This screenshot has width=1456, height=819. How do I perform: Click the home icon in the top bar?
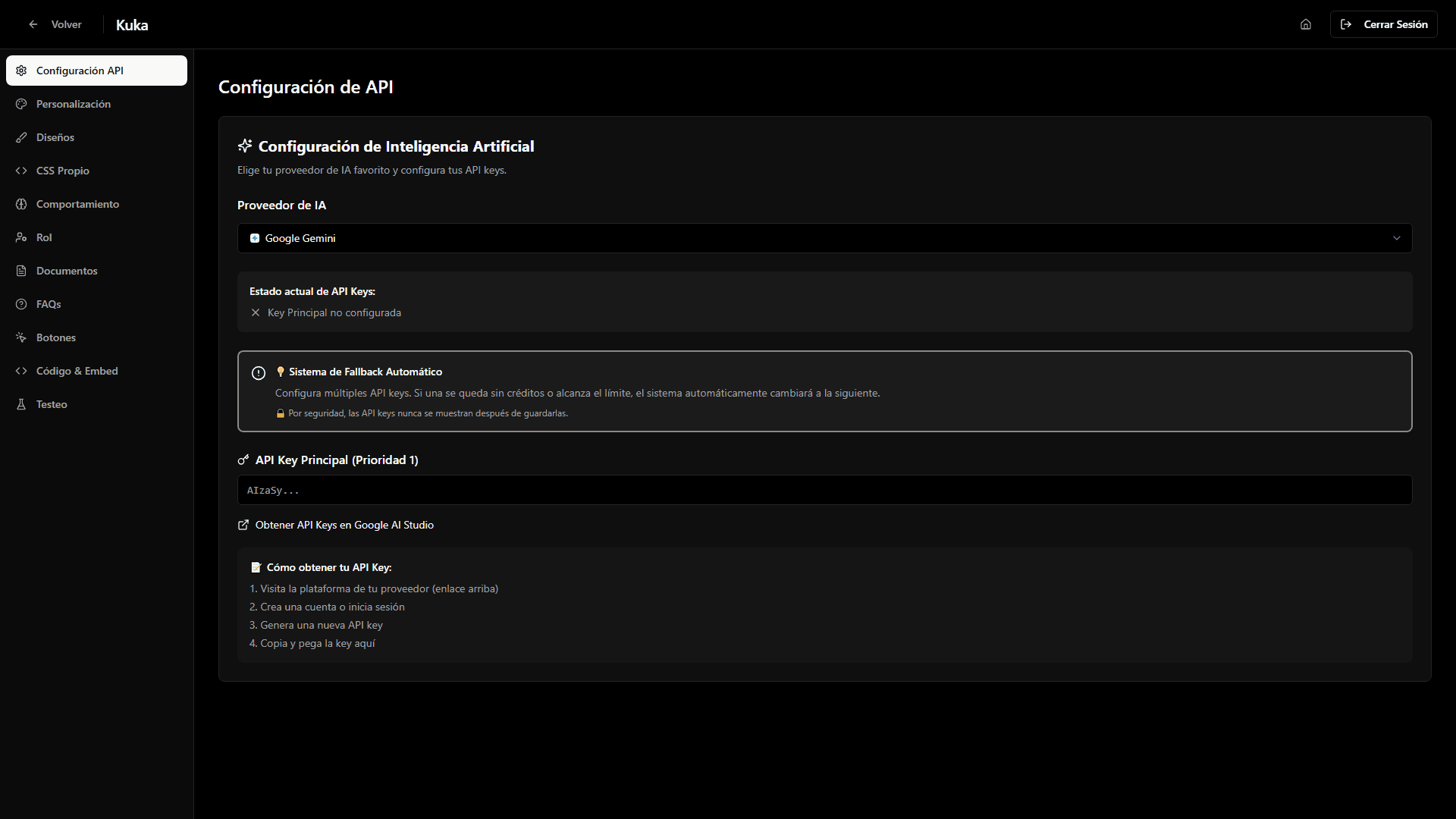pos(1305,24)
